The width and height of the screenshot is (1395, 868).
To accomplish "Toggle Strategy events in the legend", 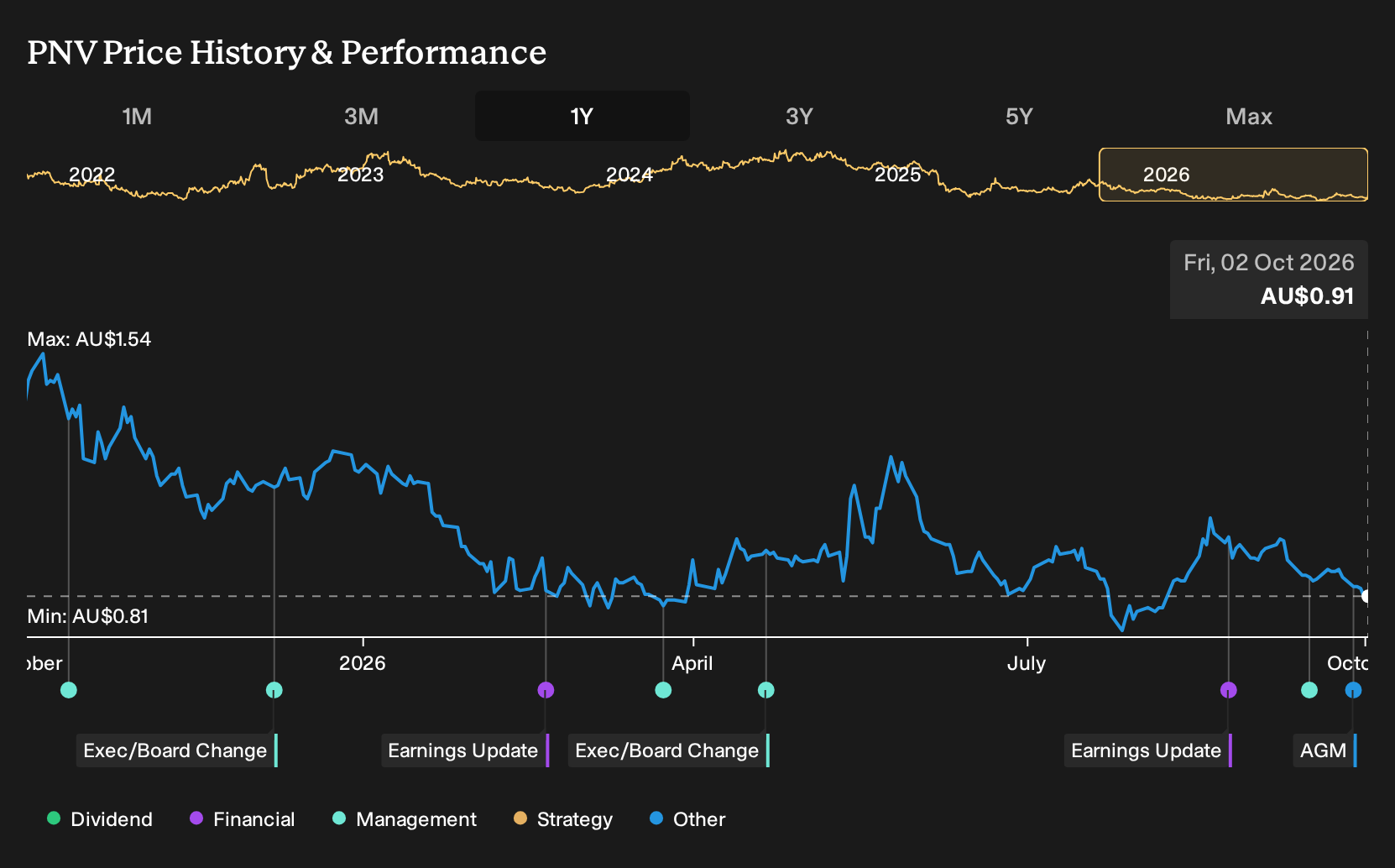I will [563, 819].
